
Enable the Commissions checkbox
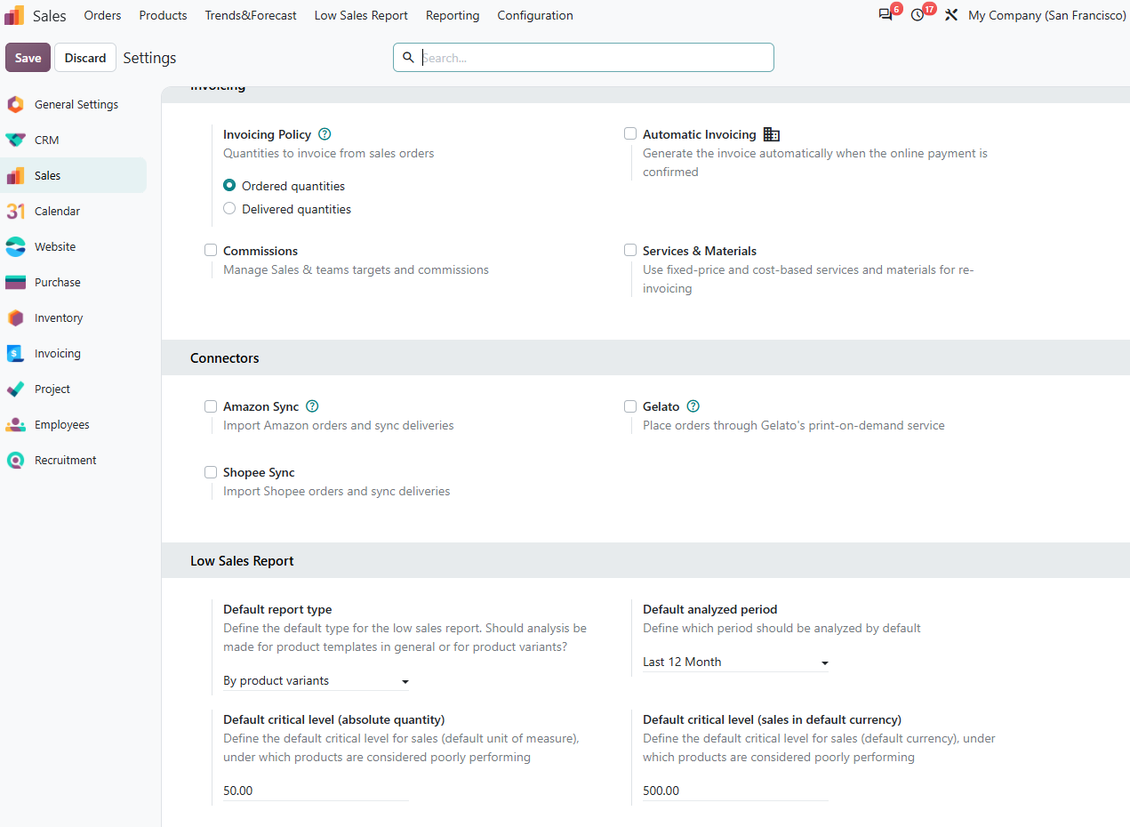point(210,250)
